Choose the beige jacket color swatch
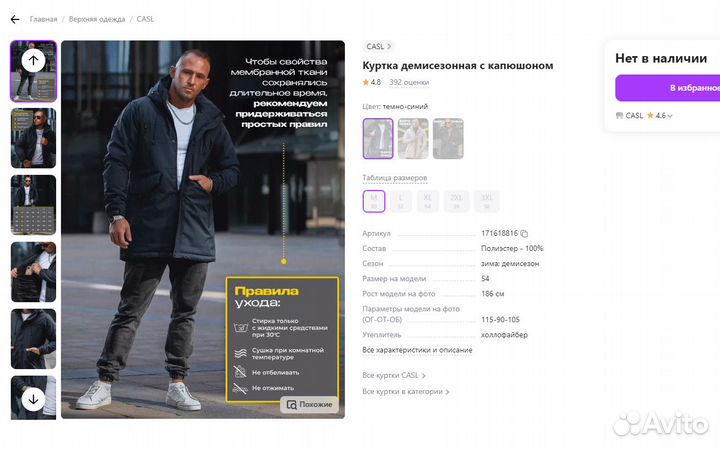 [x=413, y=139]
